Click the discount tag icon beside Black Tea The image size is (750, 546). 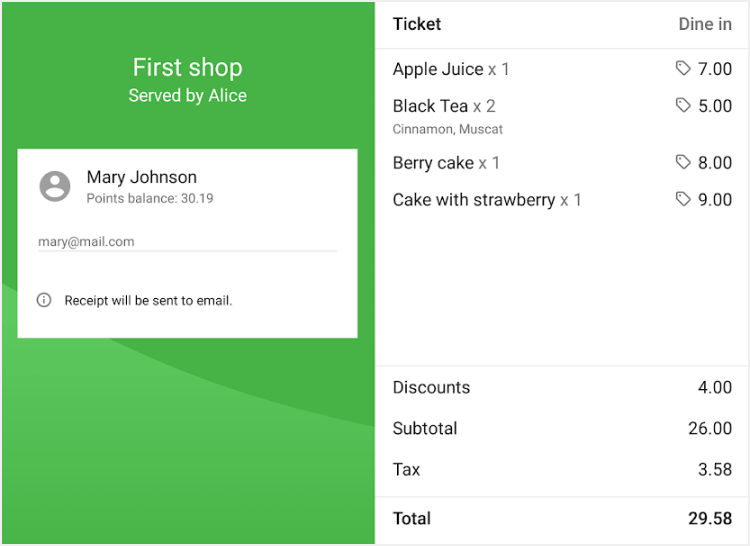coord(683,105)
